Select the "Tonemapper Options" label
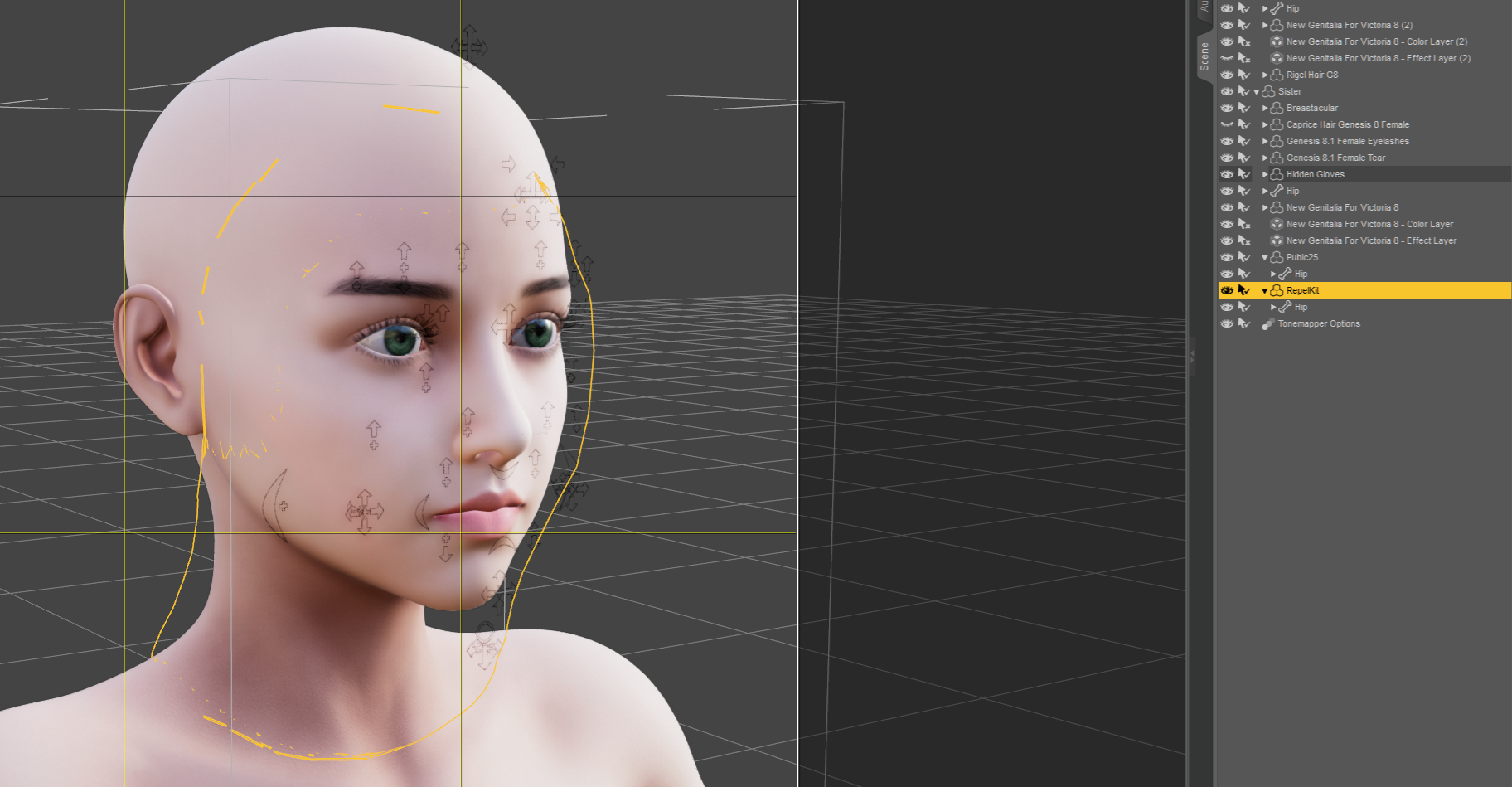This screenshot has width=1512, height=787. click(1319, 323)
